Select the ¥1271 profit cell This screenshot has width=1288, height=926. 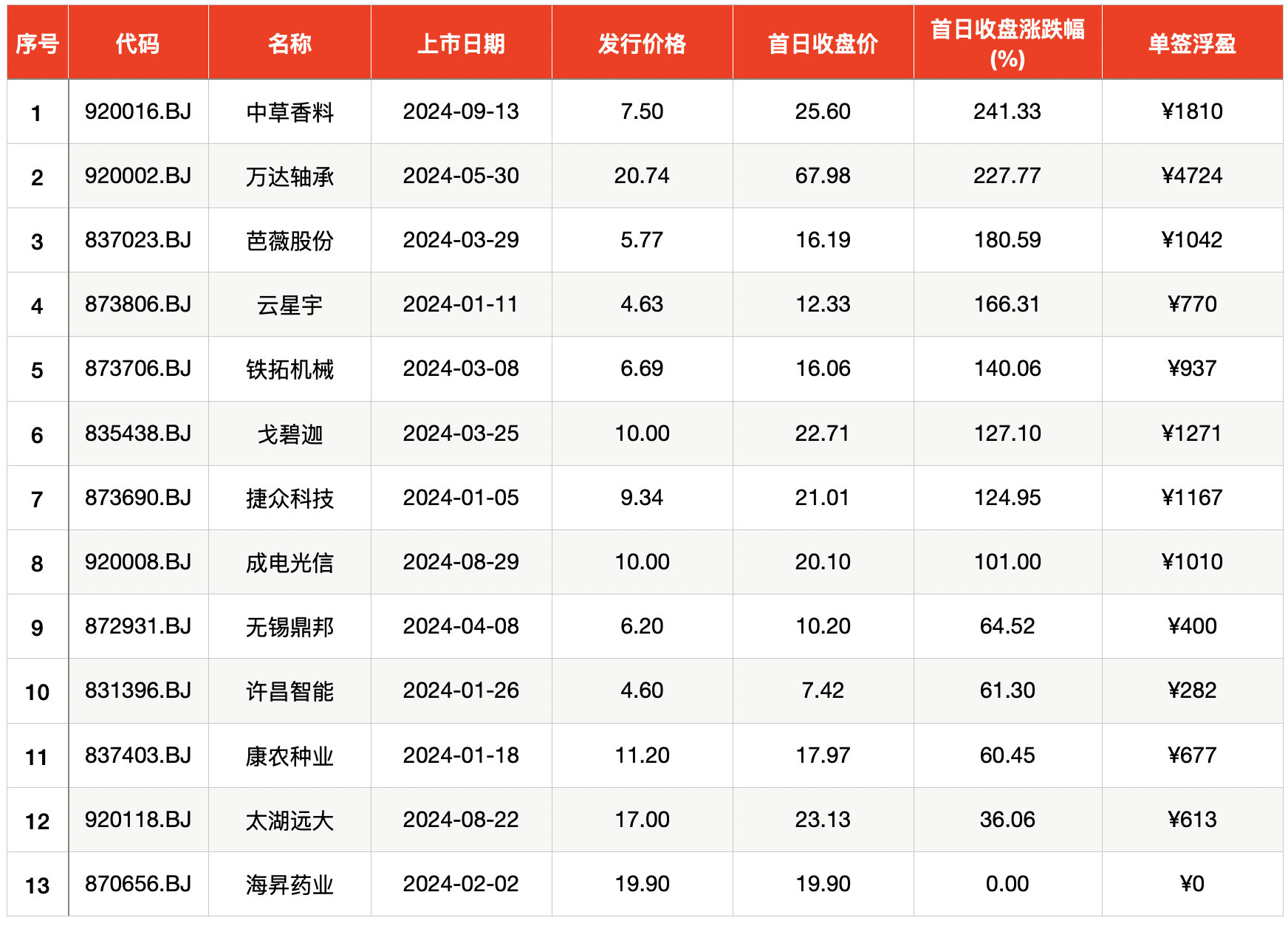coord(1192,433)
